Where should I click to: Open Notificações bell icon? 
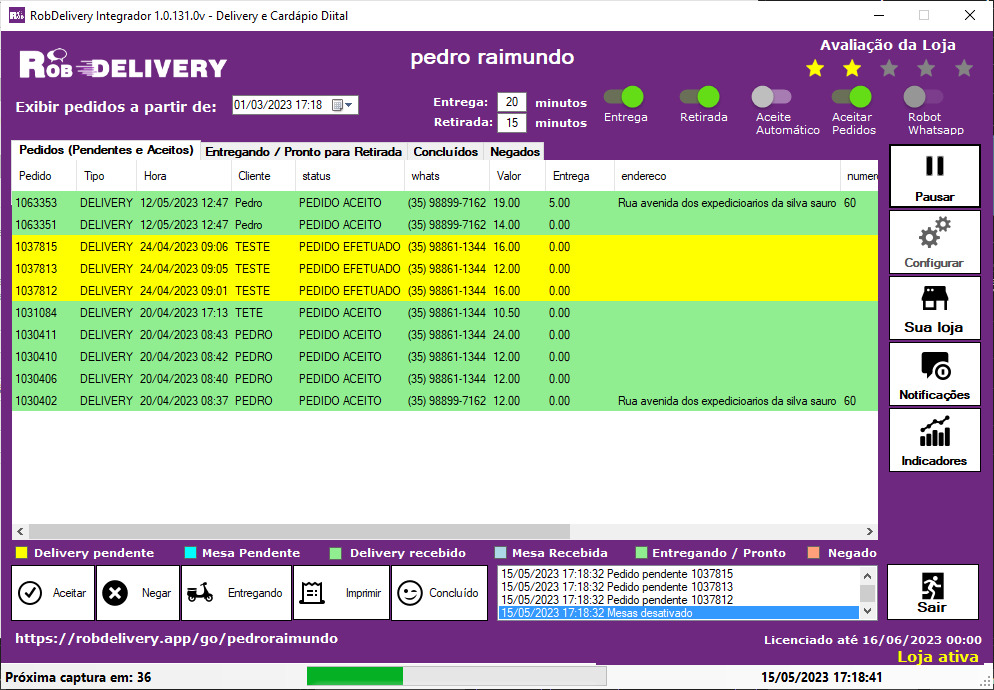point(934,366)
